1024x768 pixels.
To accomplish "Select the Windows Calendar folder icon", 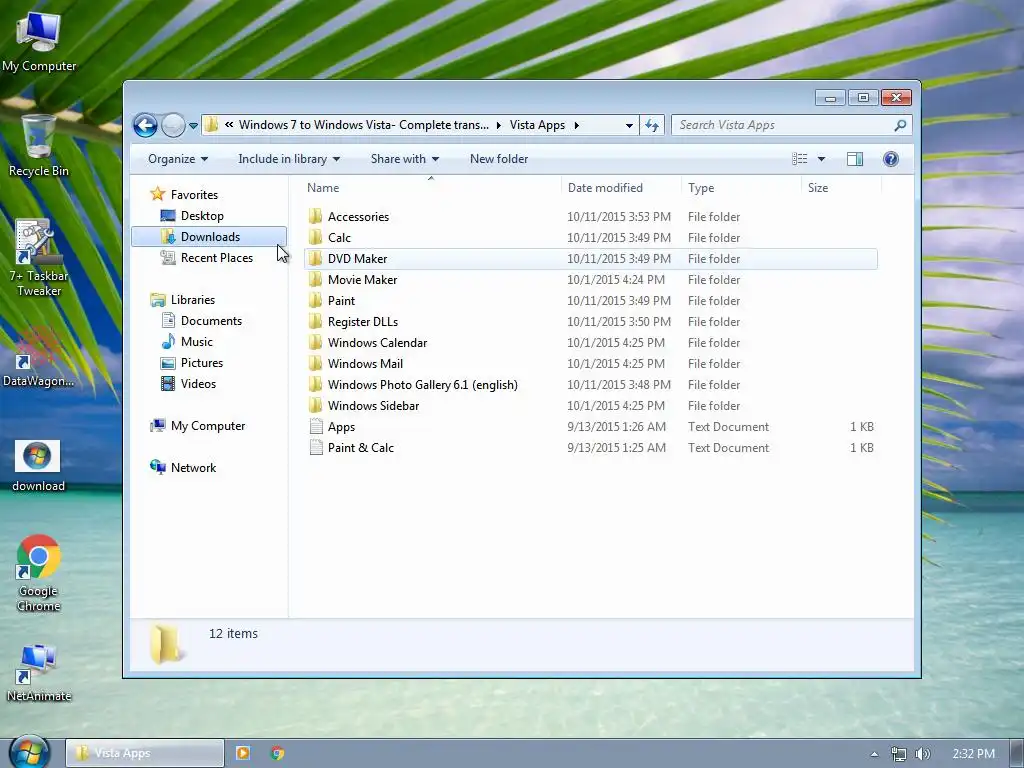I will (315, 342).
